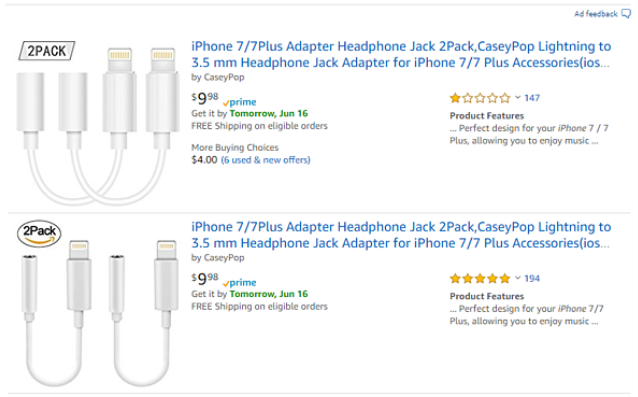Screen dimensions: 638x397
Task: Click the 2Pack oval badge on second product
Action: [39, 234]
